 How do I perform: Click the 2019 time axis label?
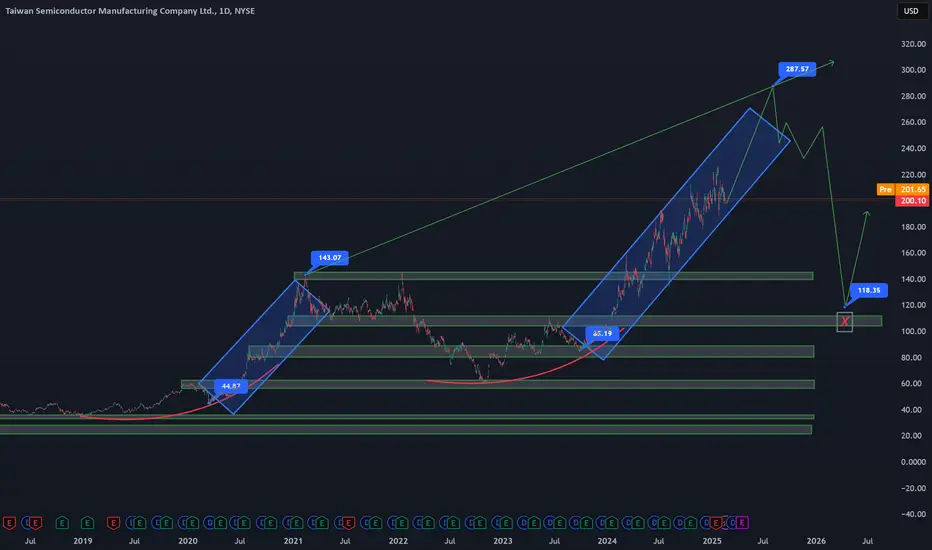click(83, 541)
